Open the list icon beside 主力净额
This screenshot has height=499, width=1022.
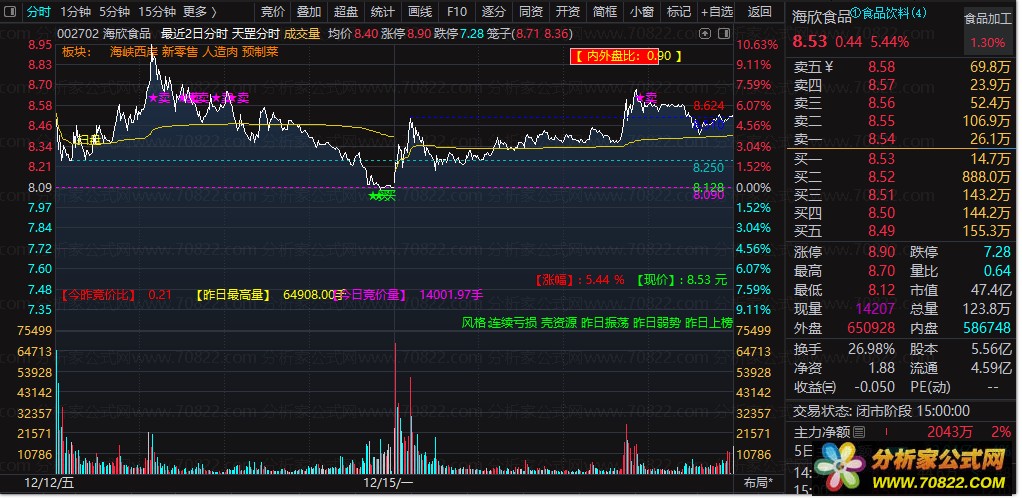point(859,432)
